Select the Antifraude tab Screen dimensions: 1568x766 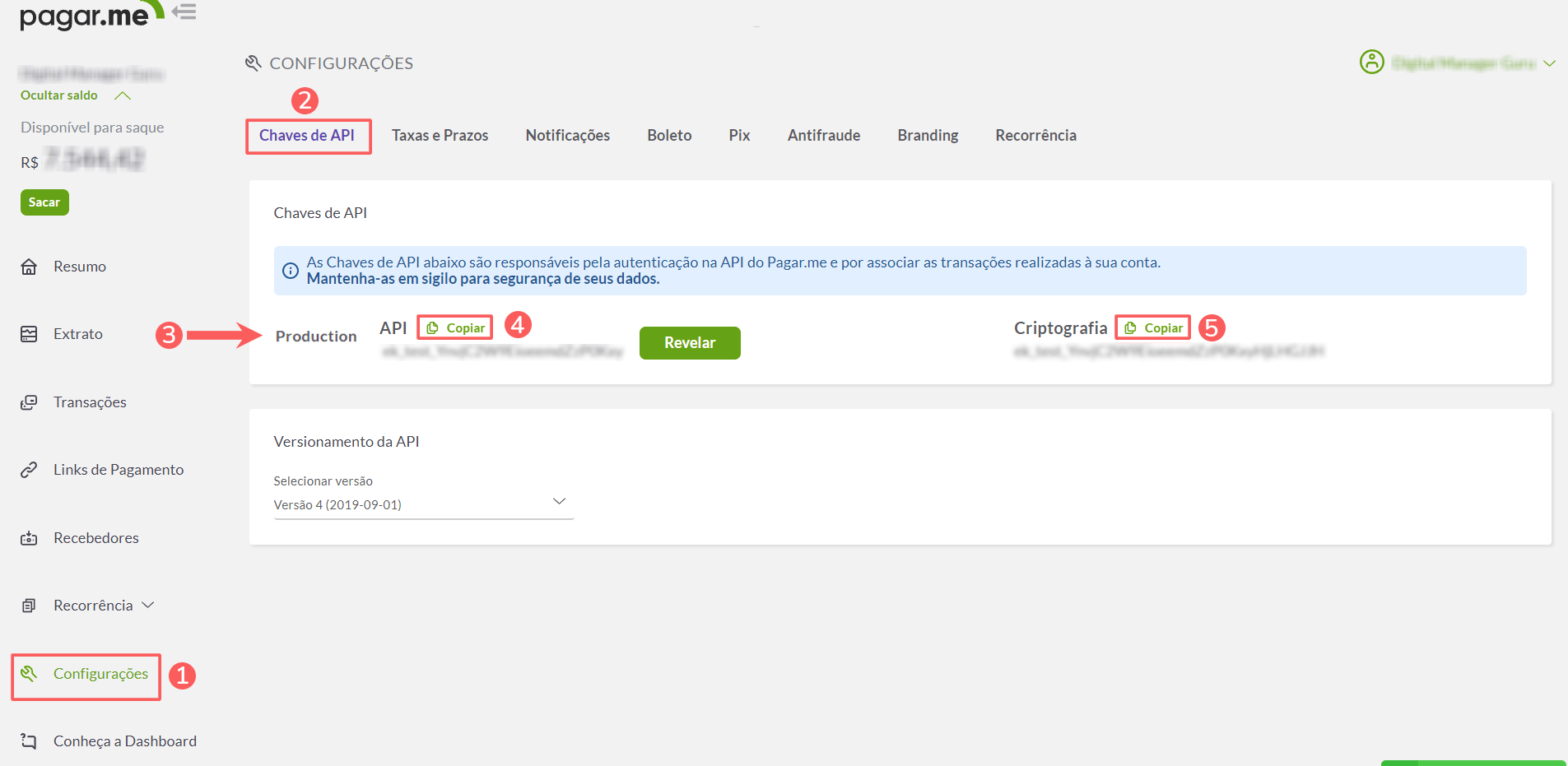[x=823, y=136]
